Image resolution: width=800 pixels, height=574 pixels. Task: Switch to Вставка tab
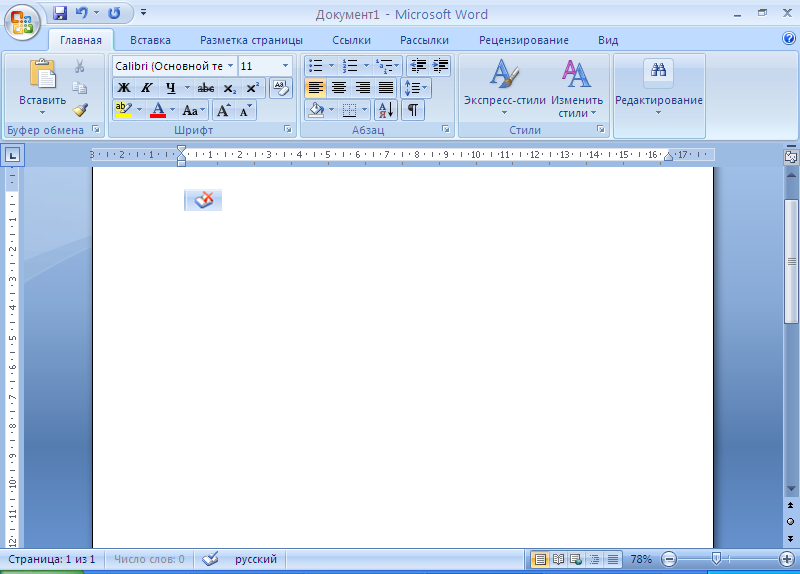pyautogui.click(x=150, y=40)
